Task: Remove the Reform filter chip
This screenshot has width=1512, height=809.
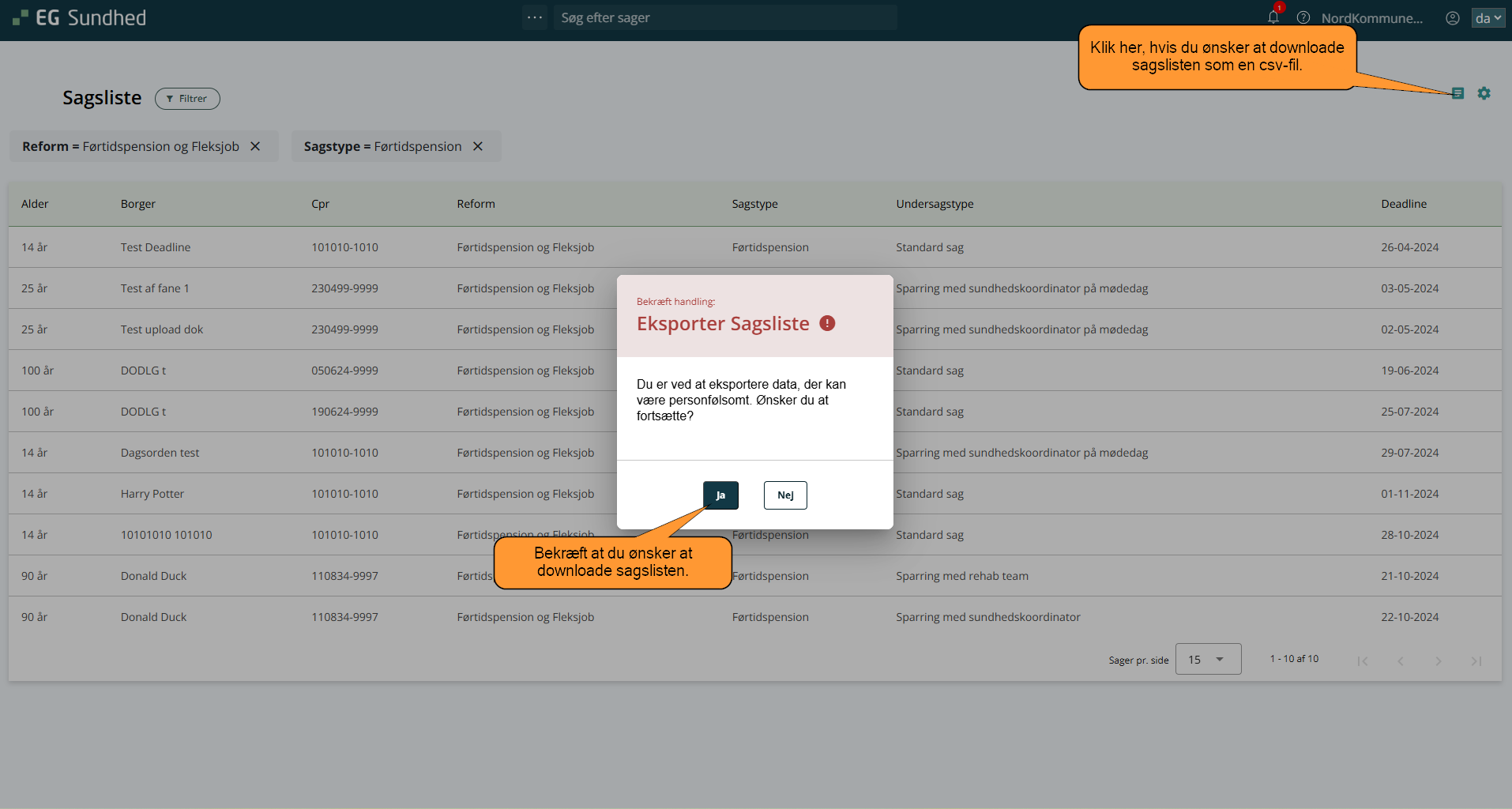Action: click(x=255, y=146)
